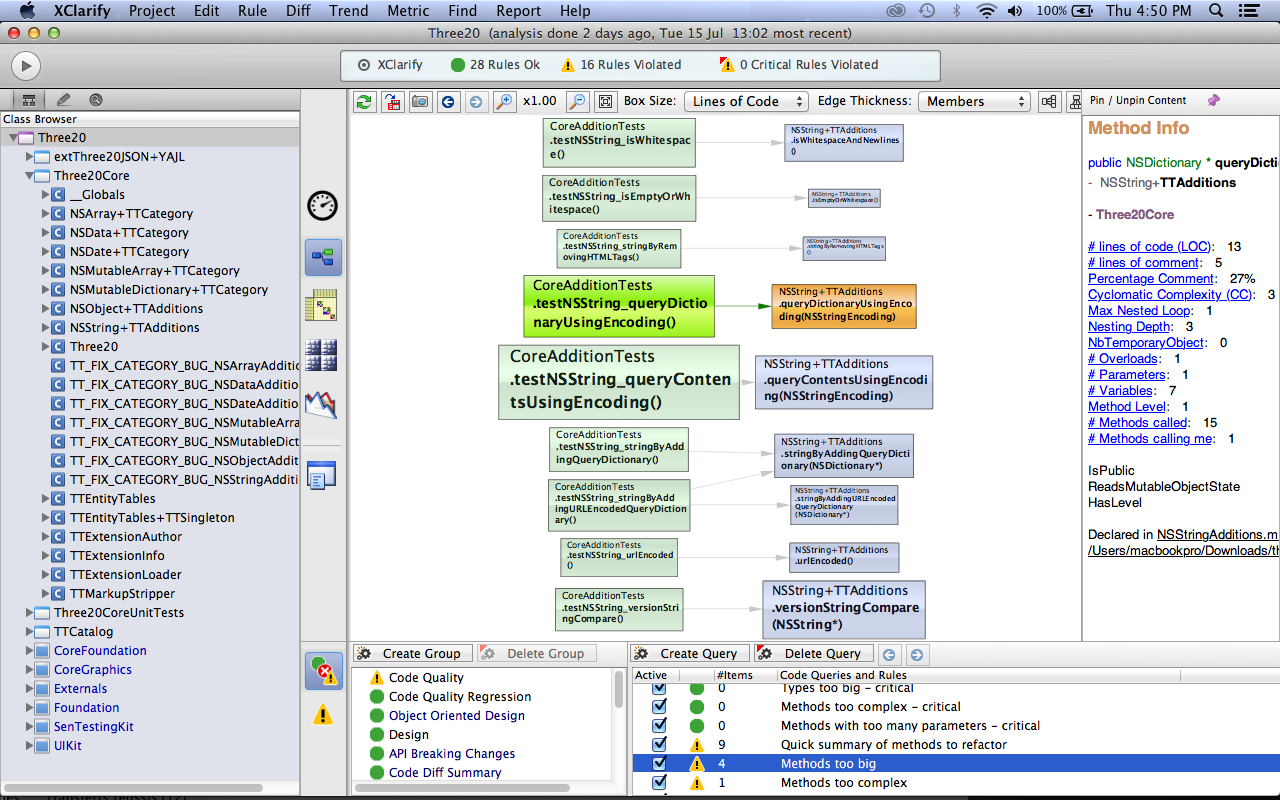Image resolution: width=1280 pixels, height=800 pixels.
Task: Open the dependency matrix view icon
Action: (x=322, y=306)
